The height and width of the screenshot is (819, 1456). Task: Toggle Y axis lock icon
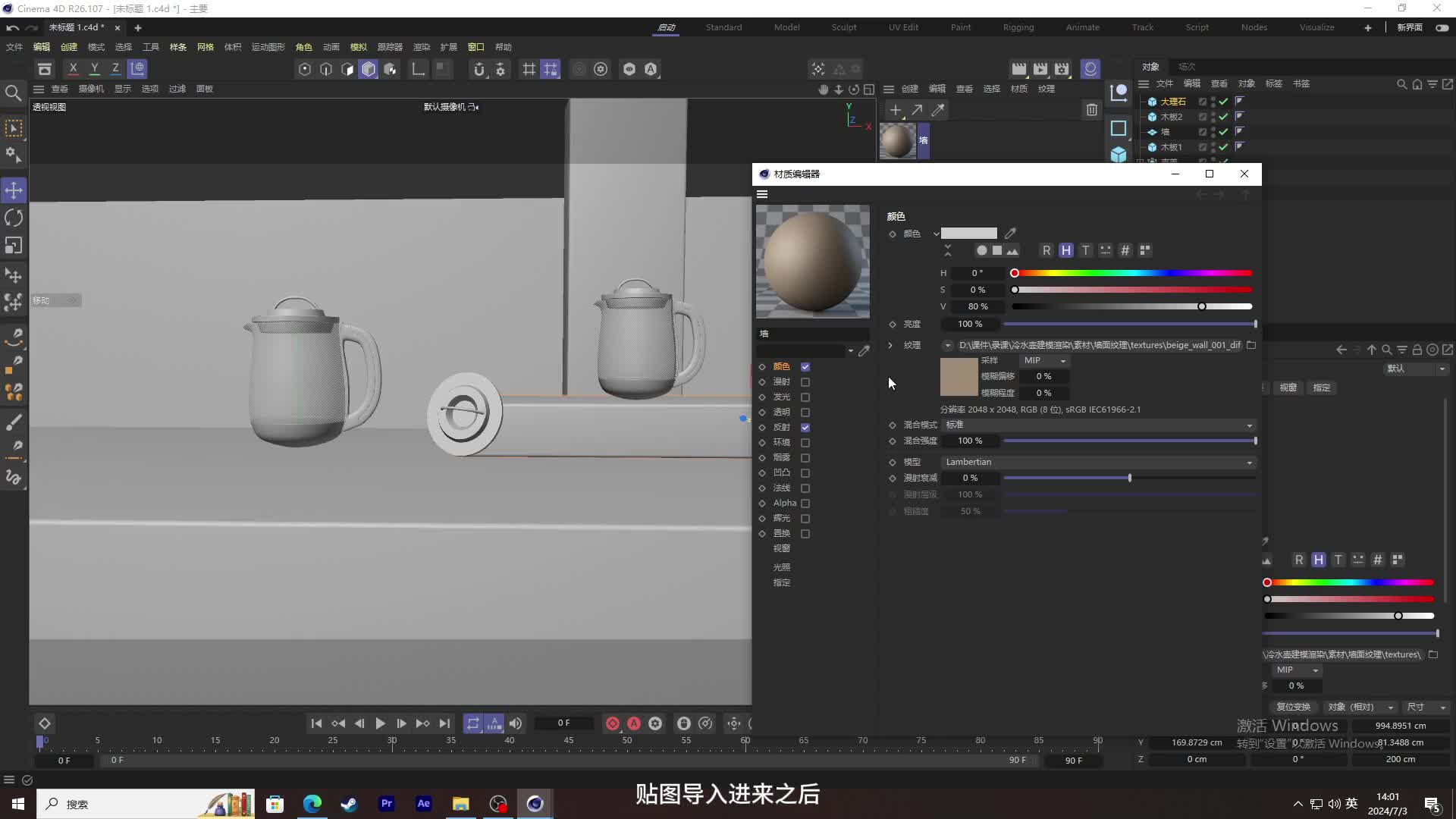click(94, 69)
